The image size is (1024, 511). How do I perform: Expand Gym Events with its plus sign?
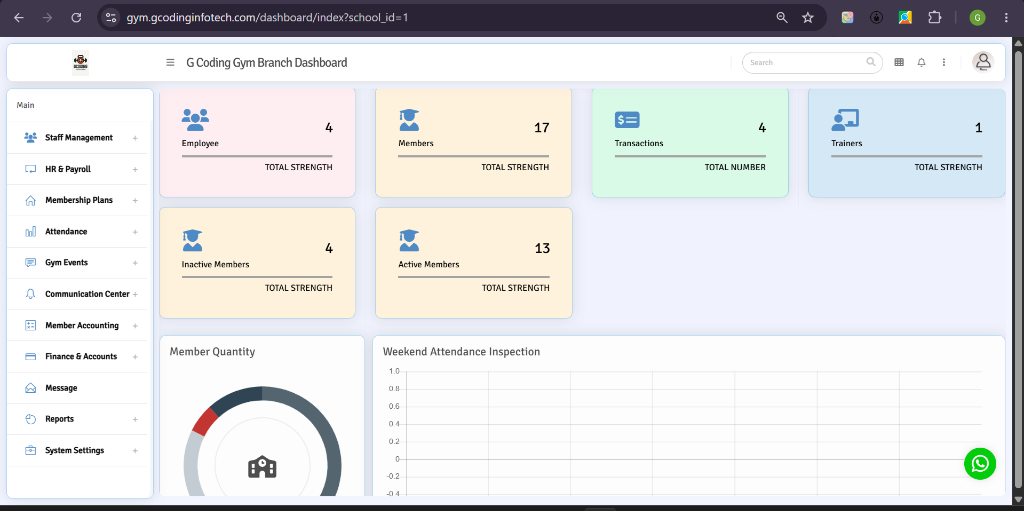click(135, 263)
